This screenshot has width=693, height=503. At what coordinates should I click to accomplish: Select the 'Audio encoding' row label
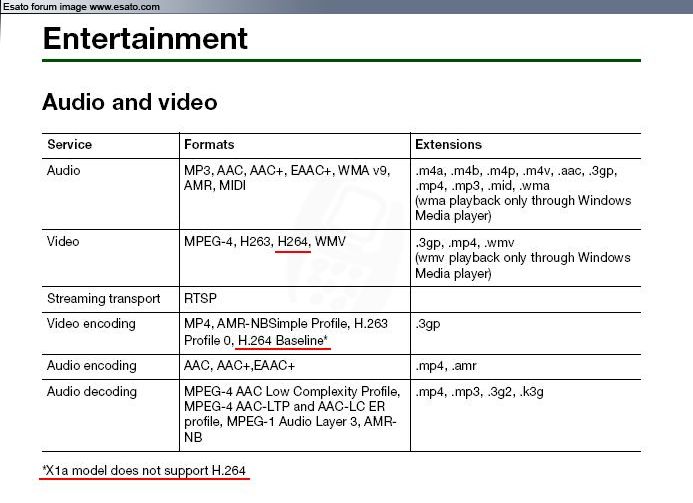pos(91,366)
